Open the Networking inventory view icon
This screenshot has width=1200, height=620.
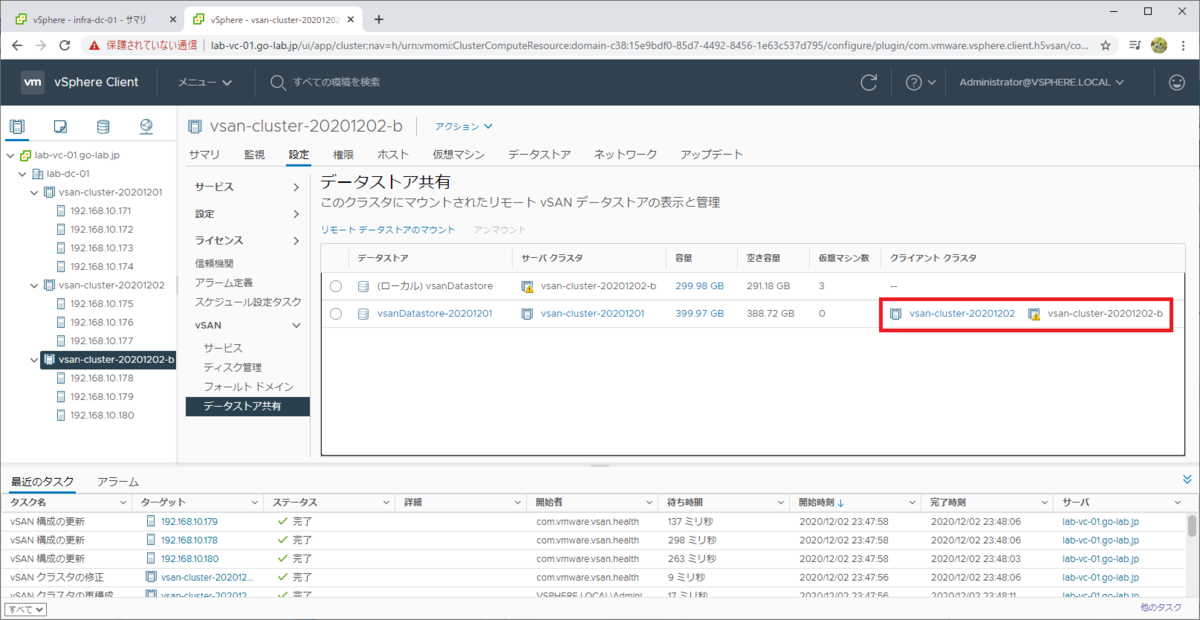click(146, 126)
